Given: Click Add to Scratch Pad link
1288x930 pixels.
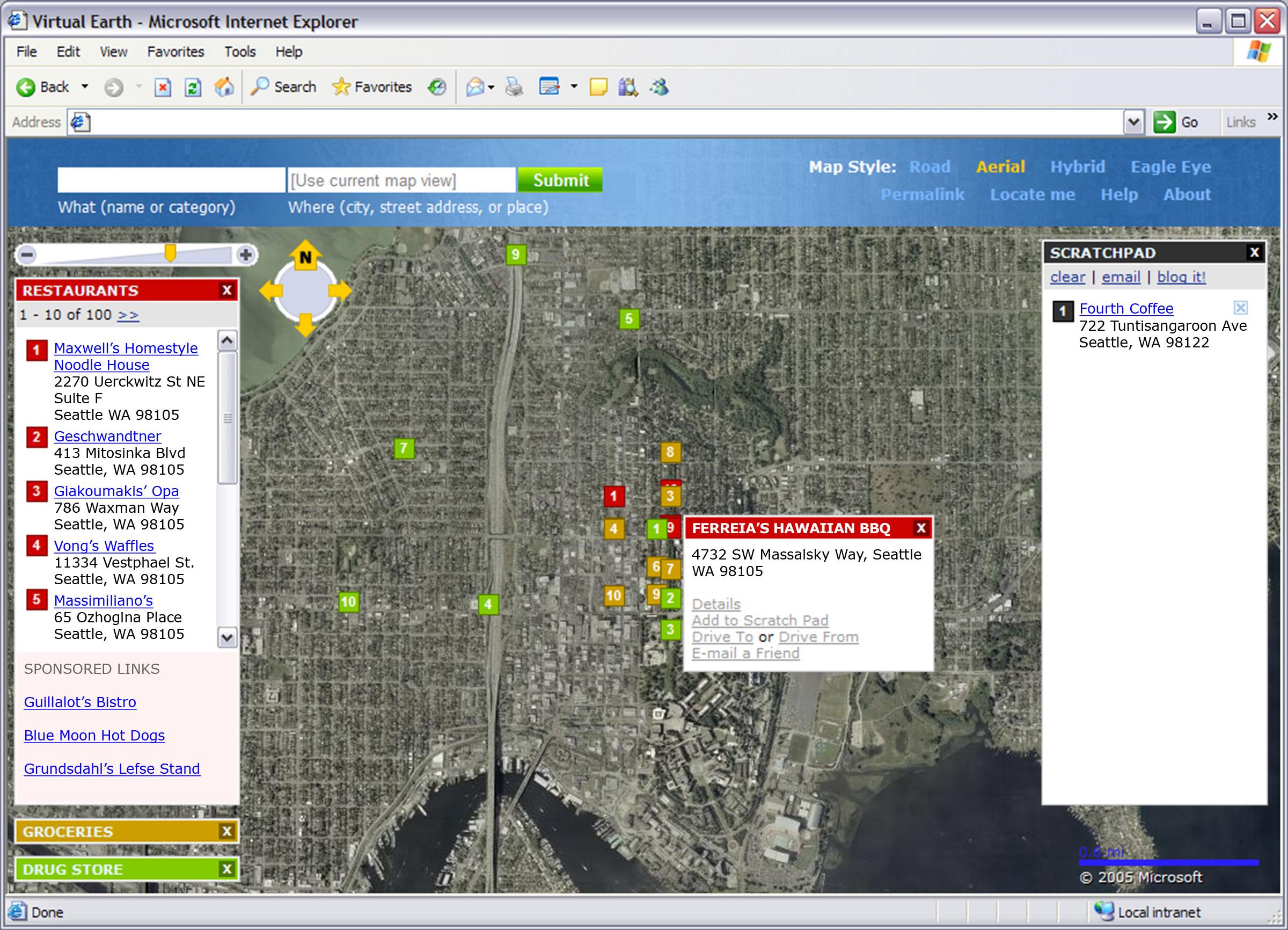Looking at the screenshot, I should coord(760,620).
